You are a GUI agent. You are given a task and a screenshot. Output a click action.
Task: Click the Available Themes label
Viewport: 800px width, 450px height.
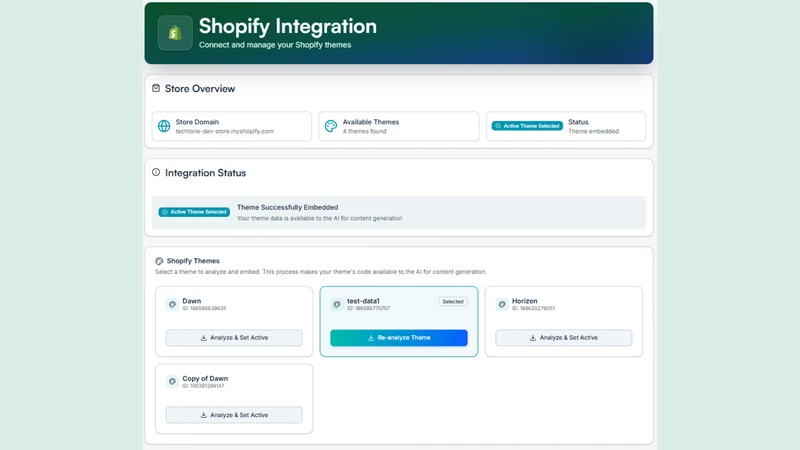pos(371,122)
